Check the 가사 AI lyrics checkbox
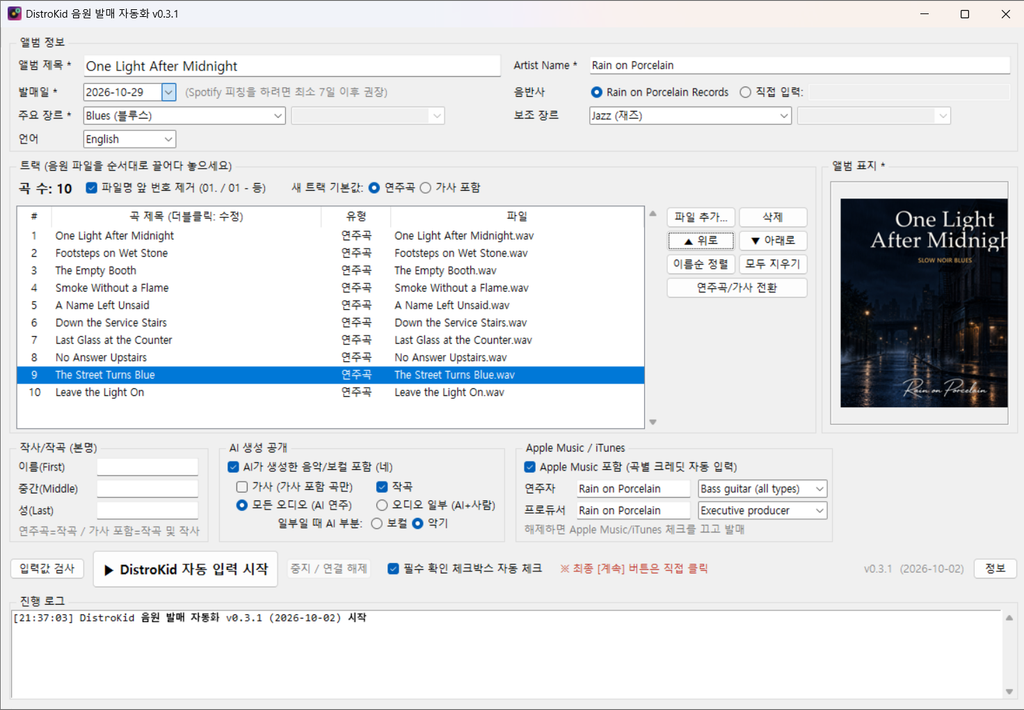The image size is (1024, 710). click(242, 487)
